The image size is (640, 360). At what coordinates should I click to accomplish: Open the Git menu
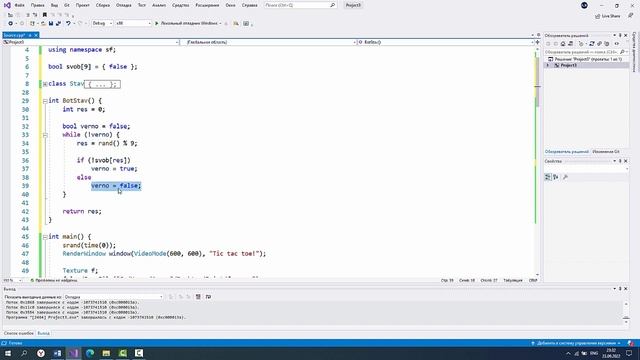point(67,5)
